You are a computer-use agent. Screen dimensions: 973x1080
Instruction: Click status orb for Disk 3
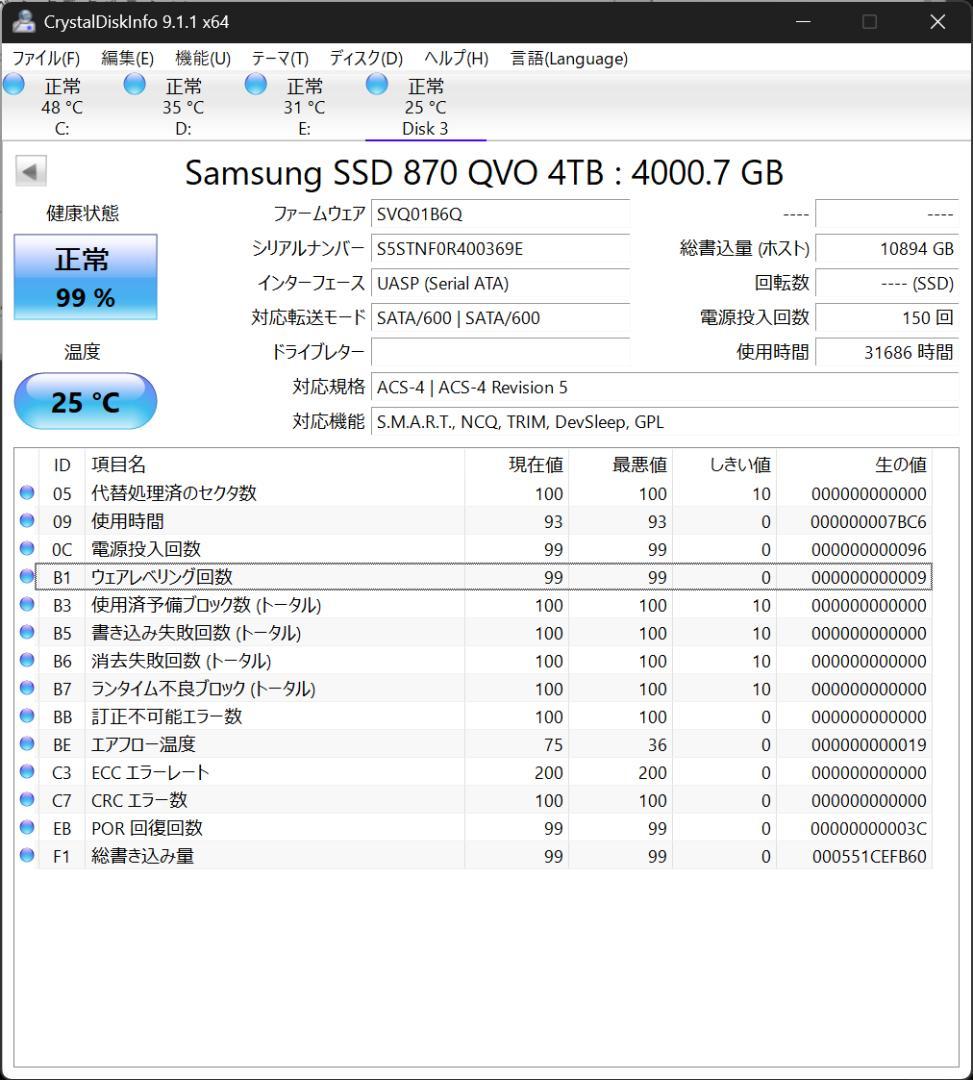(377, 84)
